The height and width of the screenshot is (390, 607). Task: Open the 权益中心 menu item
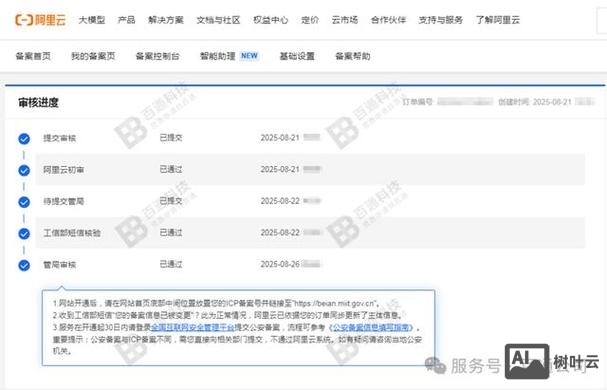pos(271,20)
